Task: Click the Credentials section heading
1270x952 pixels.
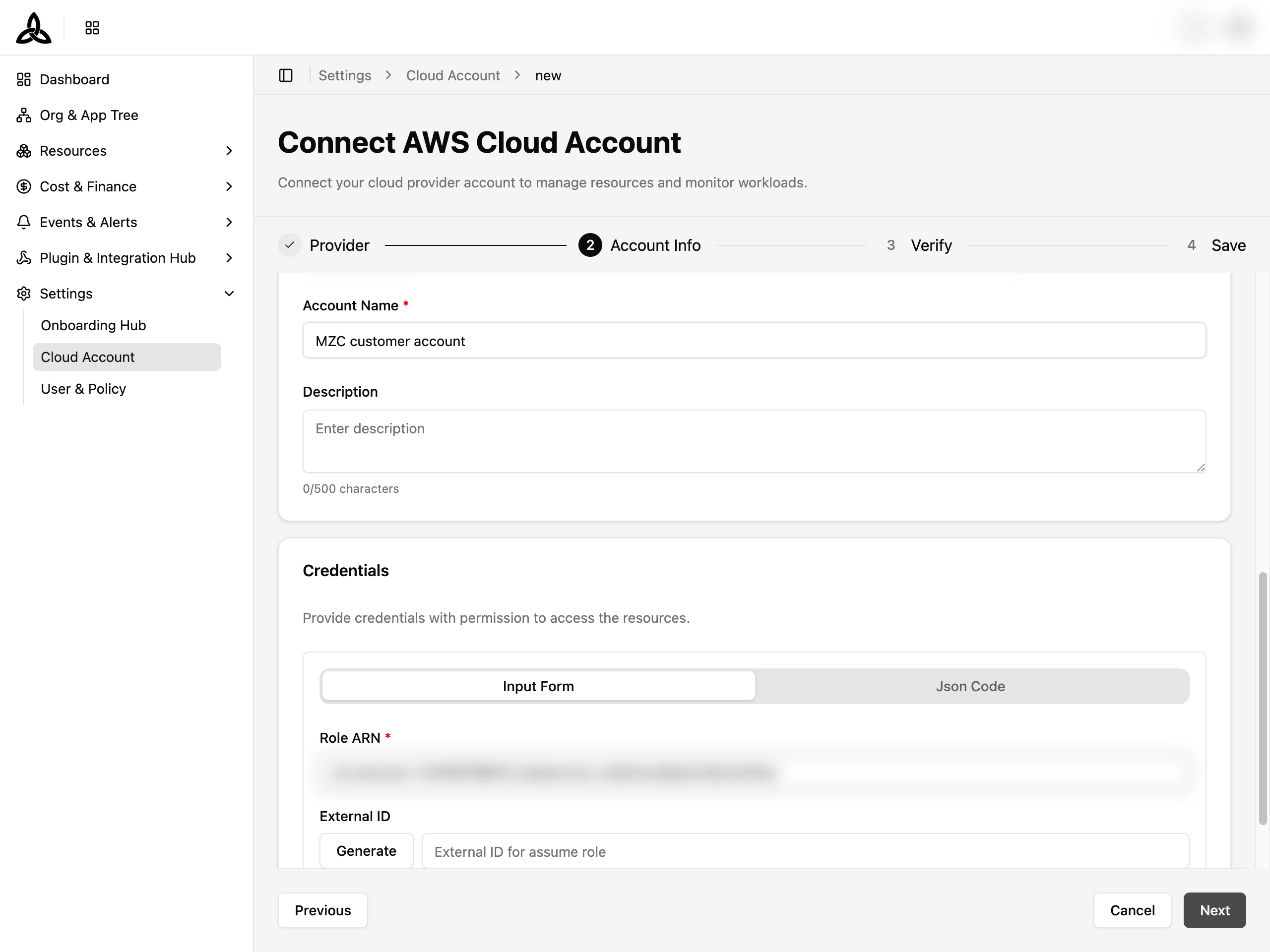Action: tap(346, 570)
